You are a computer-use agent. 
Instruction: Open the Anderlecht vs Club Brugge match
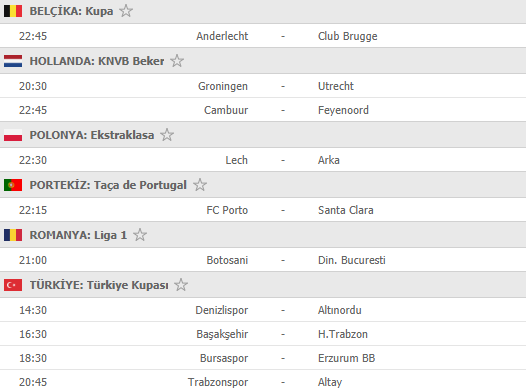pyautogui.click(x=263, y=36)
